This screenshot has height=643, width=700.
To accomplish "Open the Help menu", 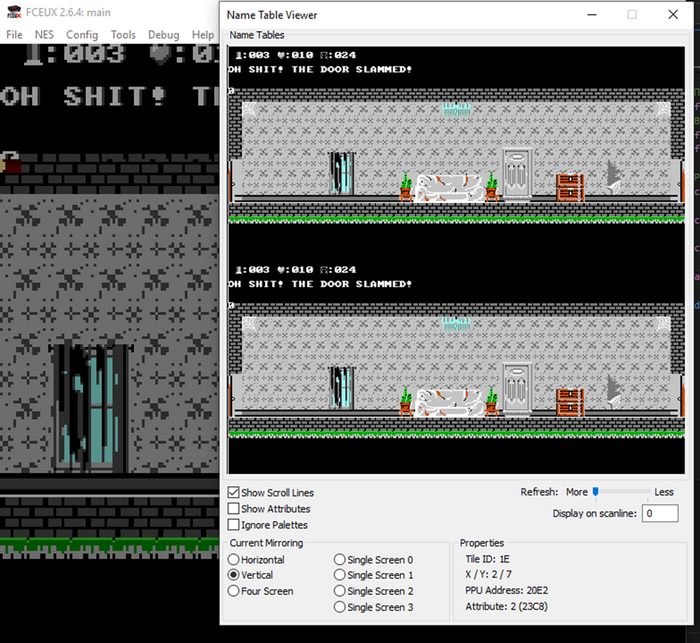I will 203,34.
